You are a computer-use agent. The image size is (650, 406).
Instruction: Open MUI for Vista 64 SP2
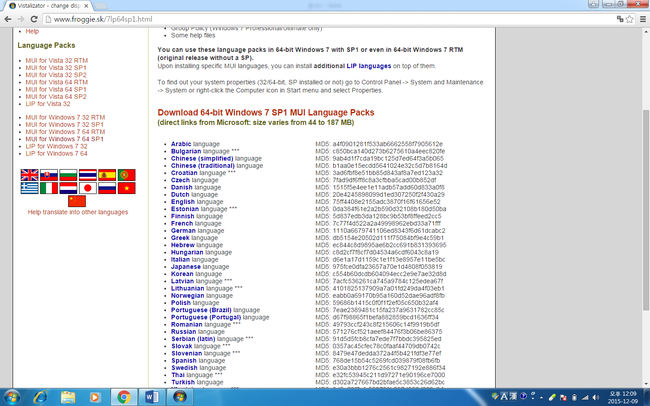[x=56, y=96]
